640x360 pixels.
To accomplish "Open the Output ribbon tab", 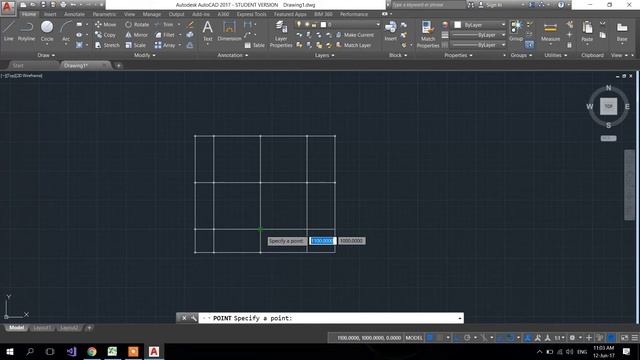I will 176,14.
